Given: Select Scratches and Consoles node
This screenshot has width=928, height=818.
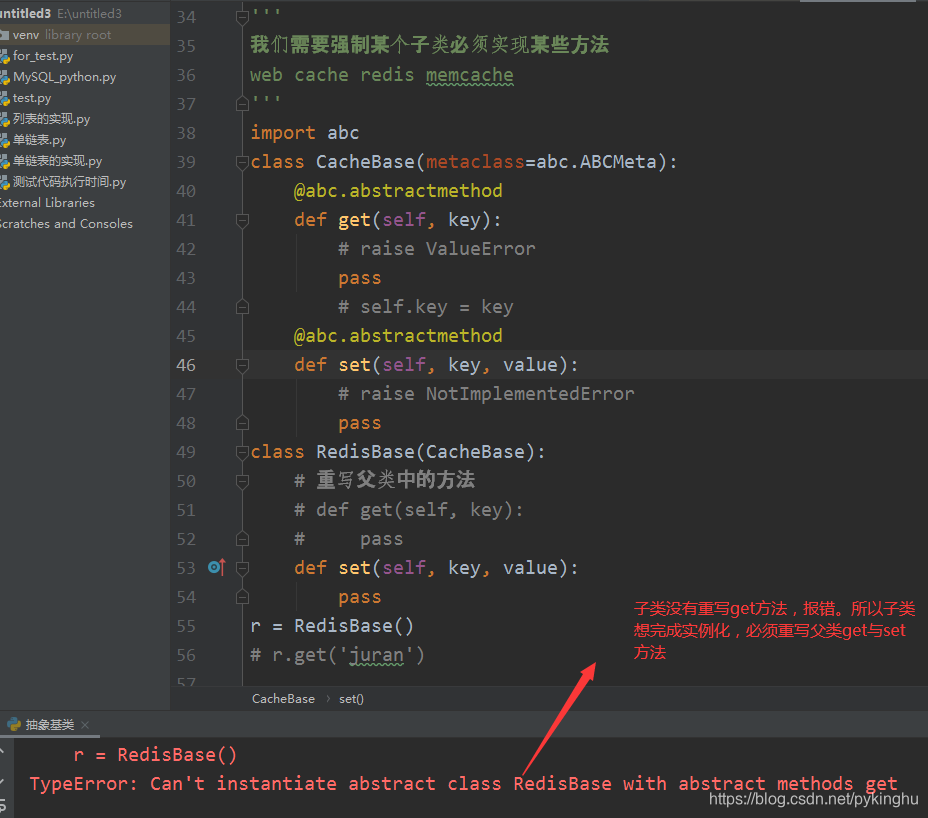Looking at the screenshot, I should click(x=66, y=224).
